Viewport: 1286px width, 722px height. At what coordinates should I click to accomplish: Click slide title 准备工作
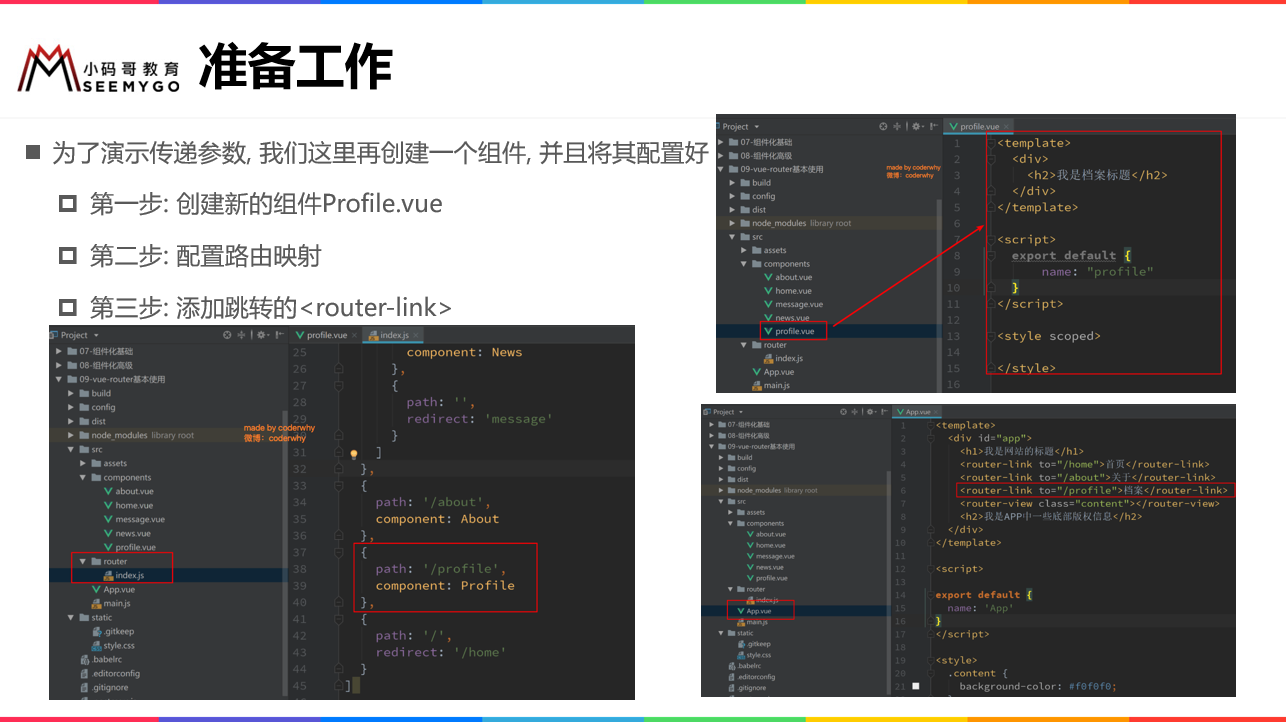click(295, 67)
